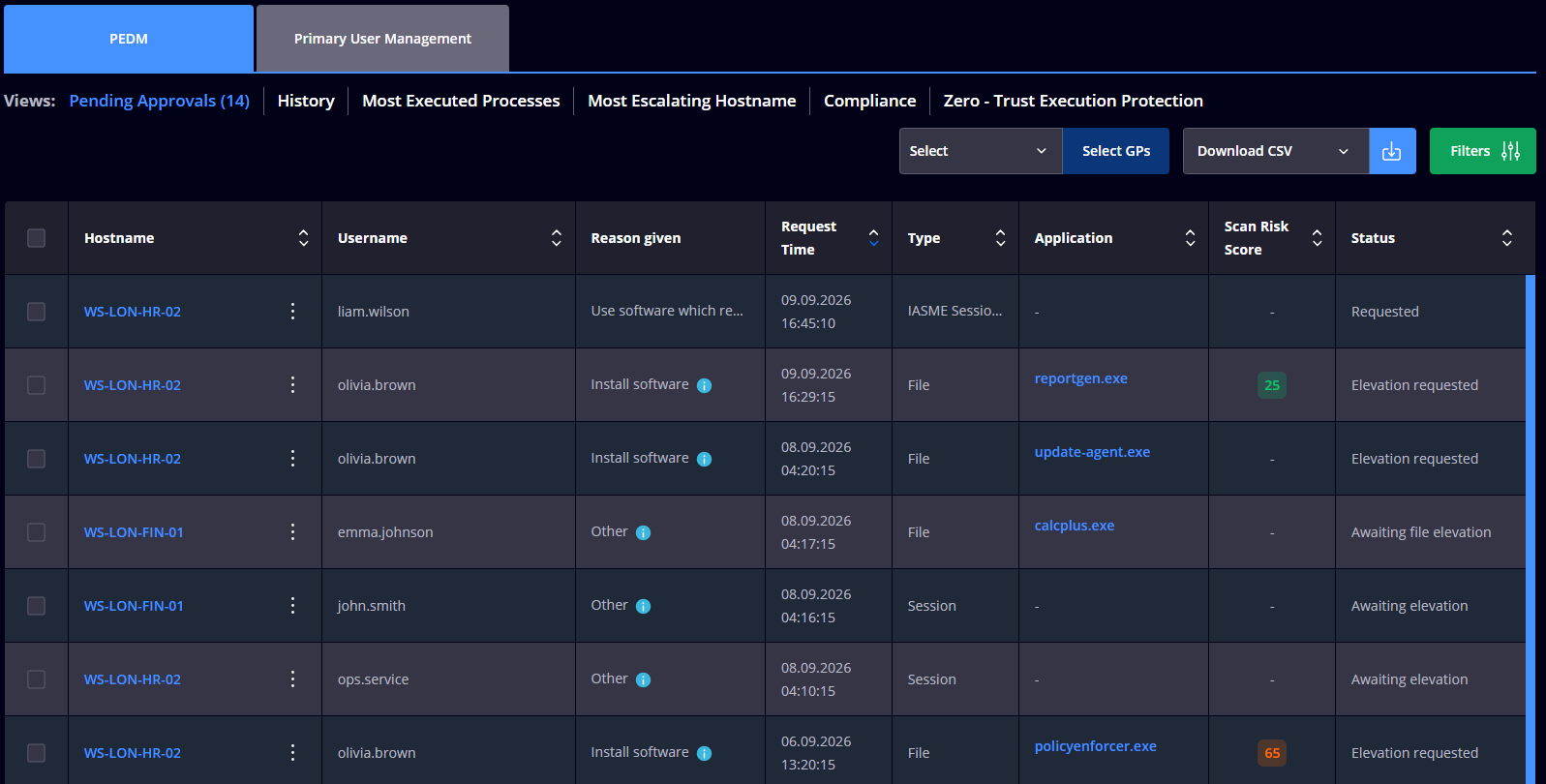This screenshot has height=784, width=1546.
Task: Expand the Select dropdown
Action: [981, 151]
